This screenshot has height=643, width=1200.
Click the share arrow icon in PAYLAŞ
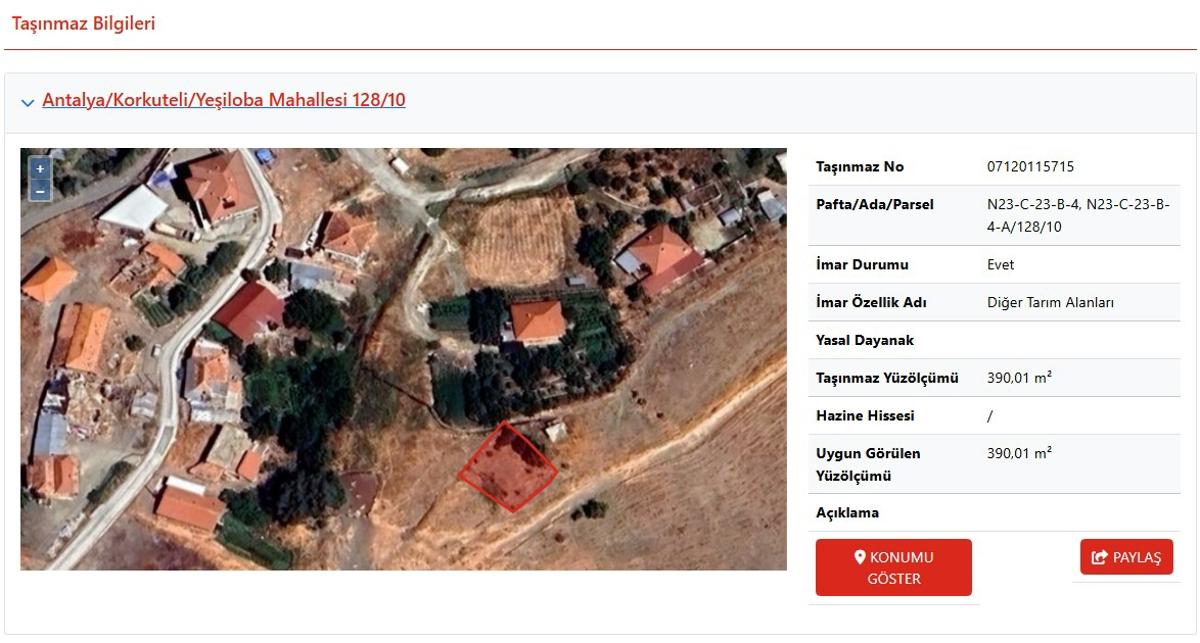(x=1100, y=558)
